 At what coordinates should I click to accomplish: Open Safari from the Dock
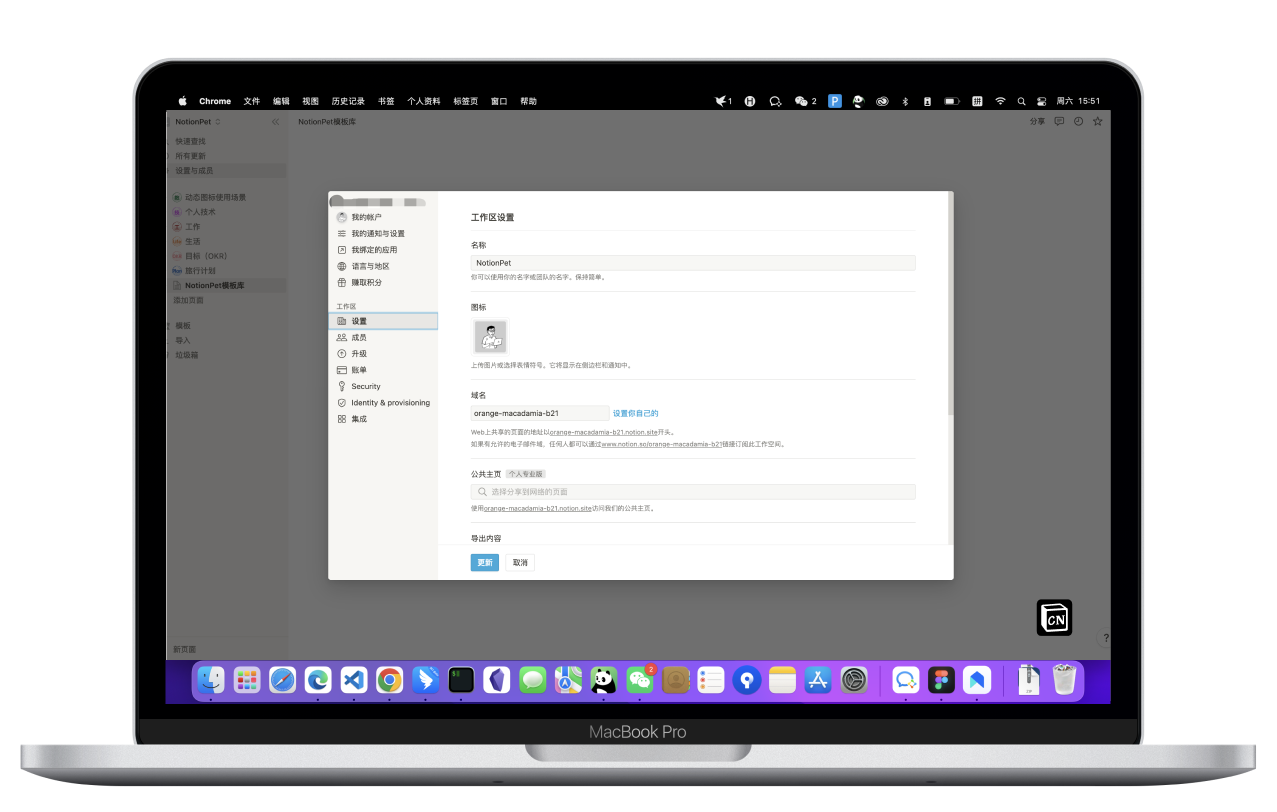(283, 681)
